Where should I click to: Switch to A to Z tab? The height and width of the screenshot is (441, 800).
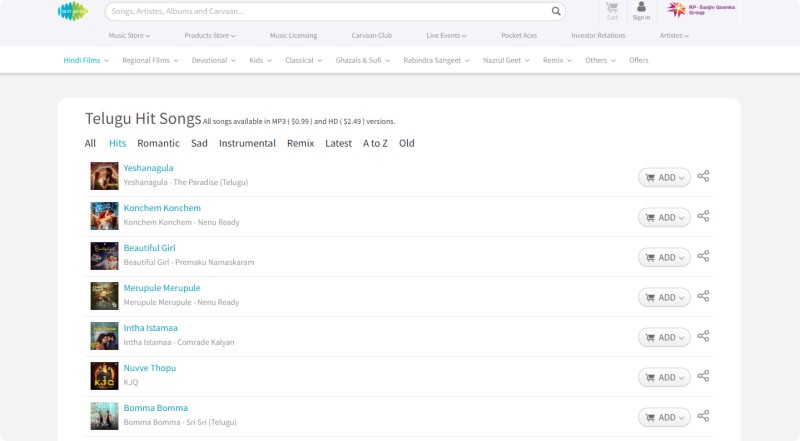375,143
